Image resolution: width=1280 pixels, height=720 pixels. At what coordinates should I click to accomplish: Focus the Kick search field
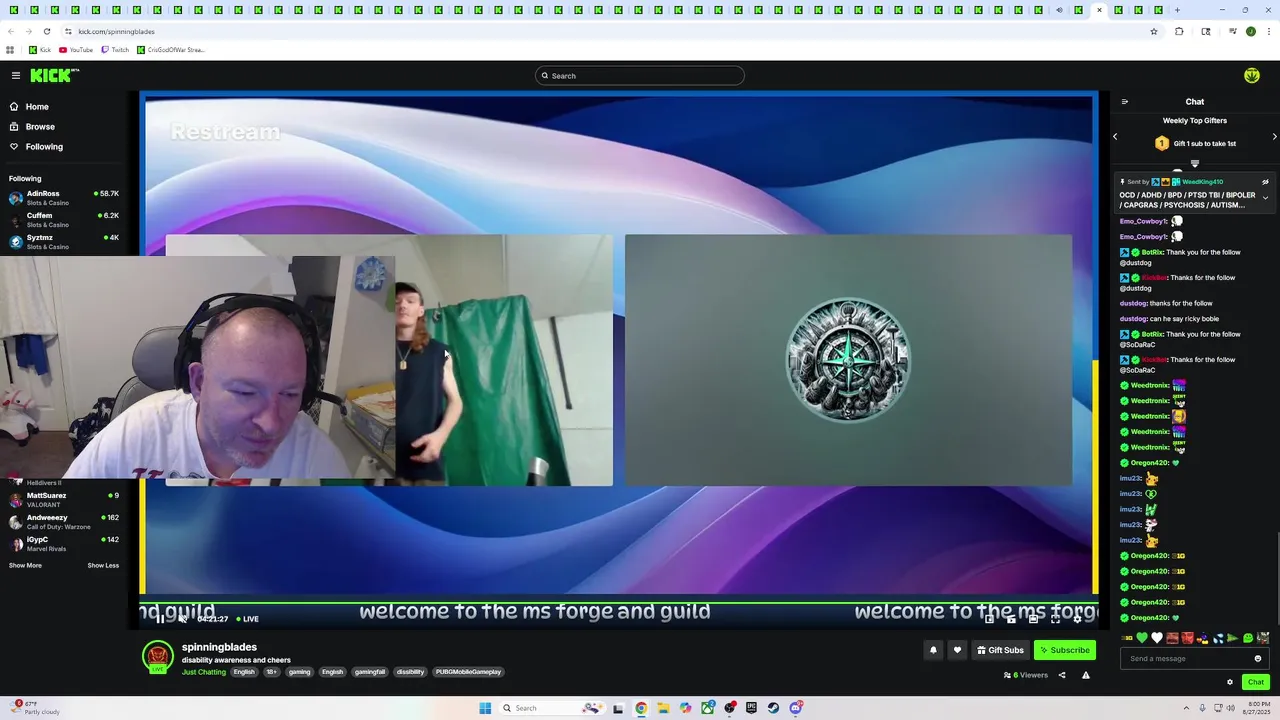click(640, 76)
